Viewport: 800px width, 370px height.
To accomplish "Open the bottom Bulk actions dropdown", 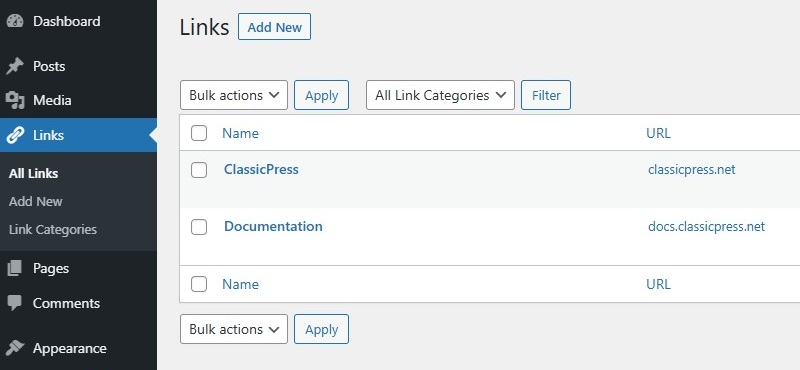I will tap(234, 329).
